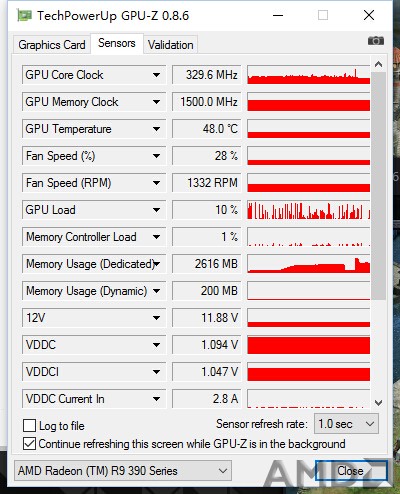Screen dimensions: 400x494
Task: Click the GPU-Z app icon in title bar
Action: click(24, 15)
